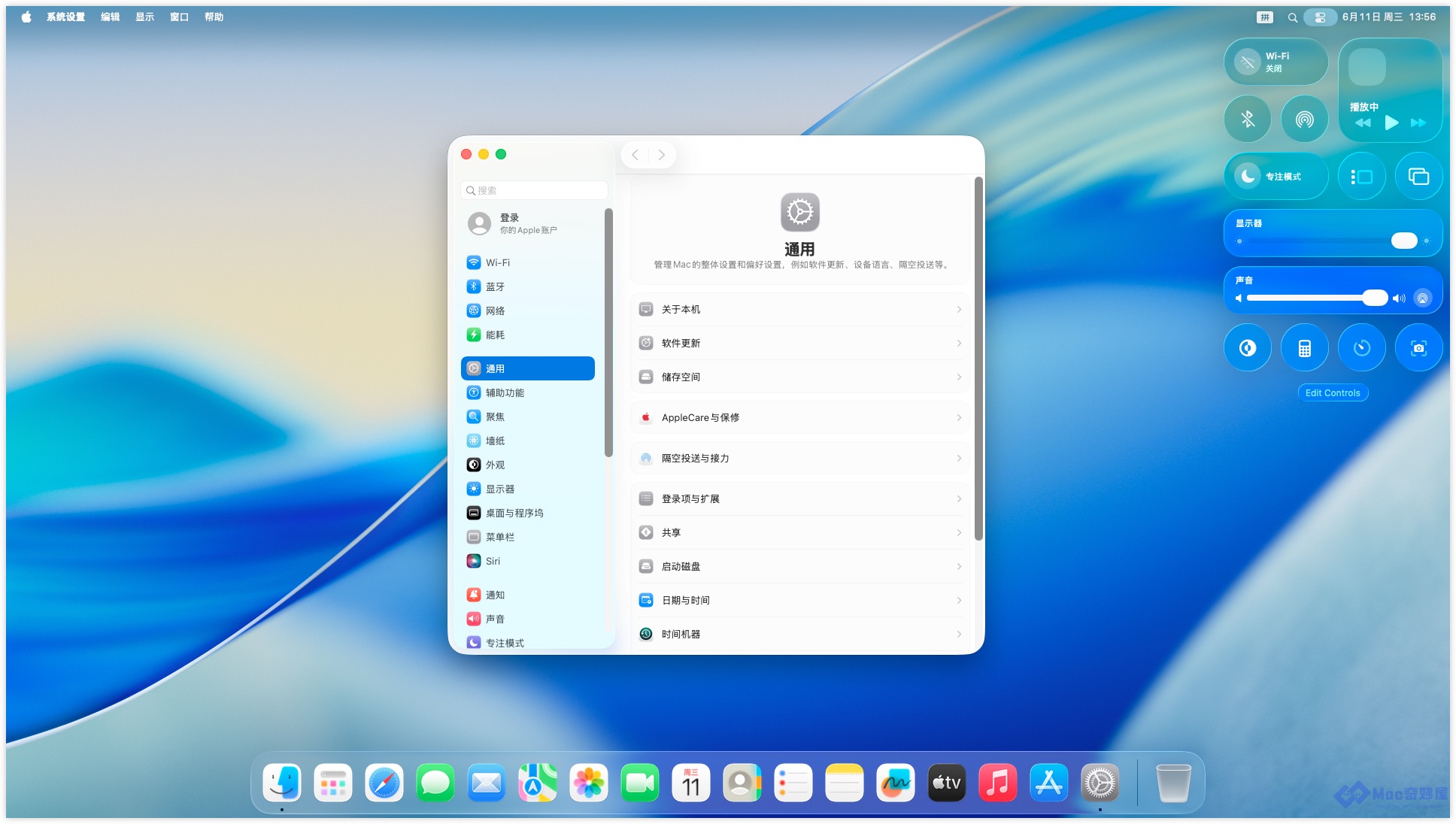The image size is (1456, 824).
Task: Open Maps app in Dock
Action: pos(538,783)
